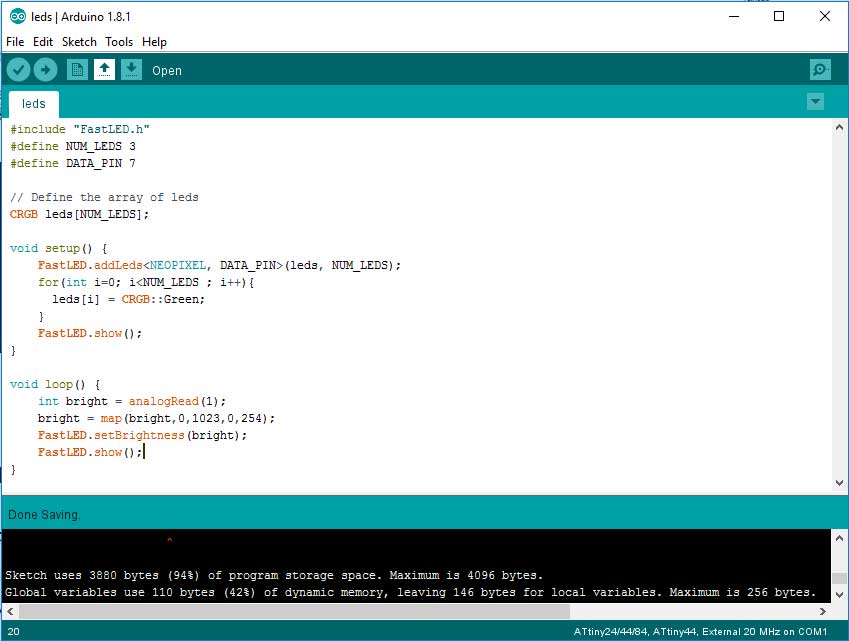Click the console scrollbar up arrow
Image resolution: width=849 pixels, height=641 pixels.
coord(839,538)
